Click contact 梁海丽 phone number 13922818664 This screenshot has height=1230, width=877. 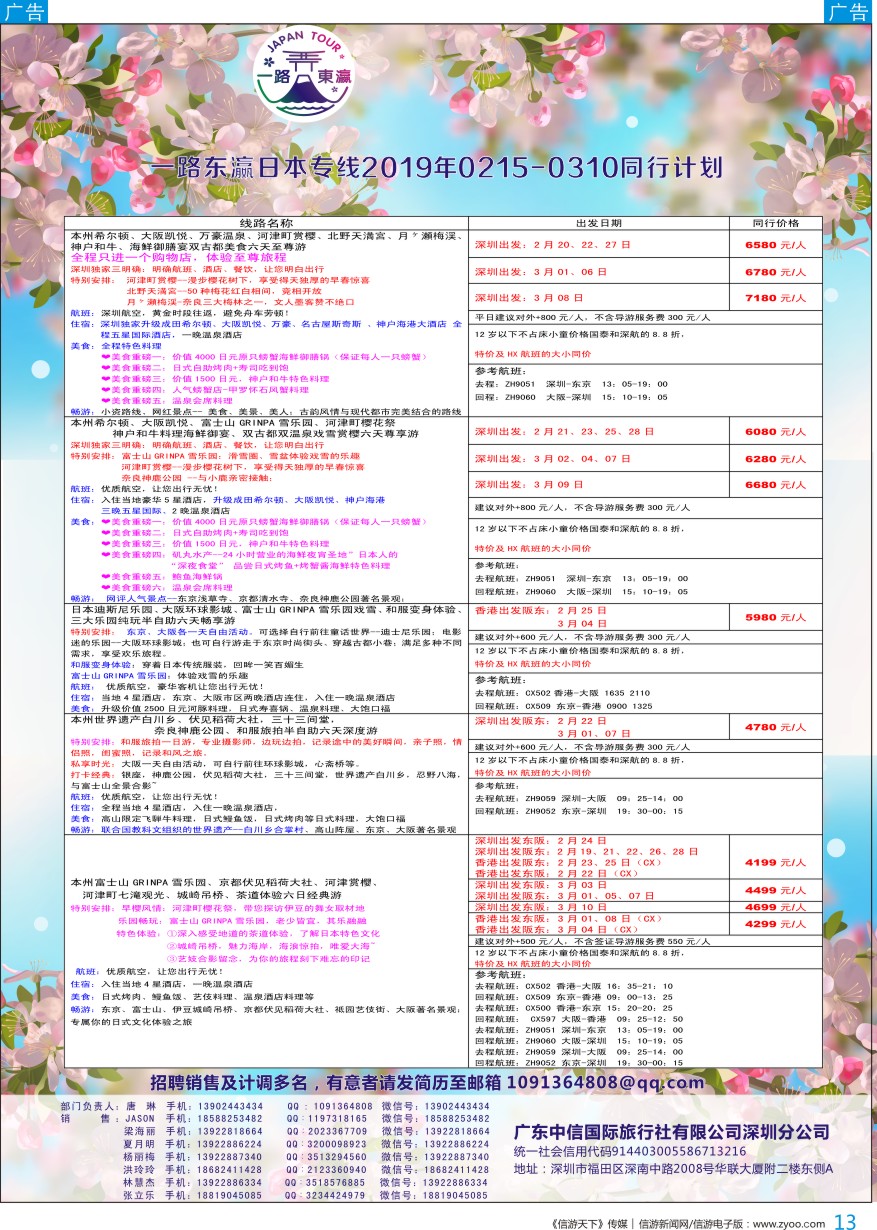(230, 1130)
